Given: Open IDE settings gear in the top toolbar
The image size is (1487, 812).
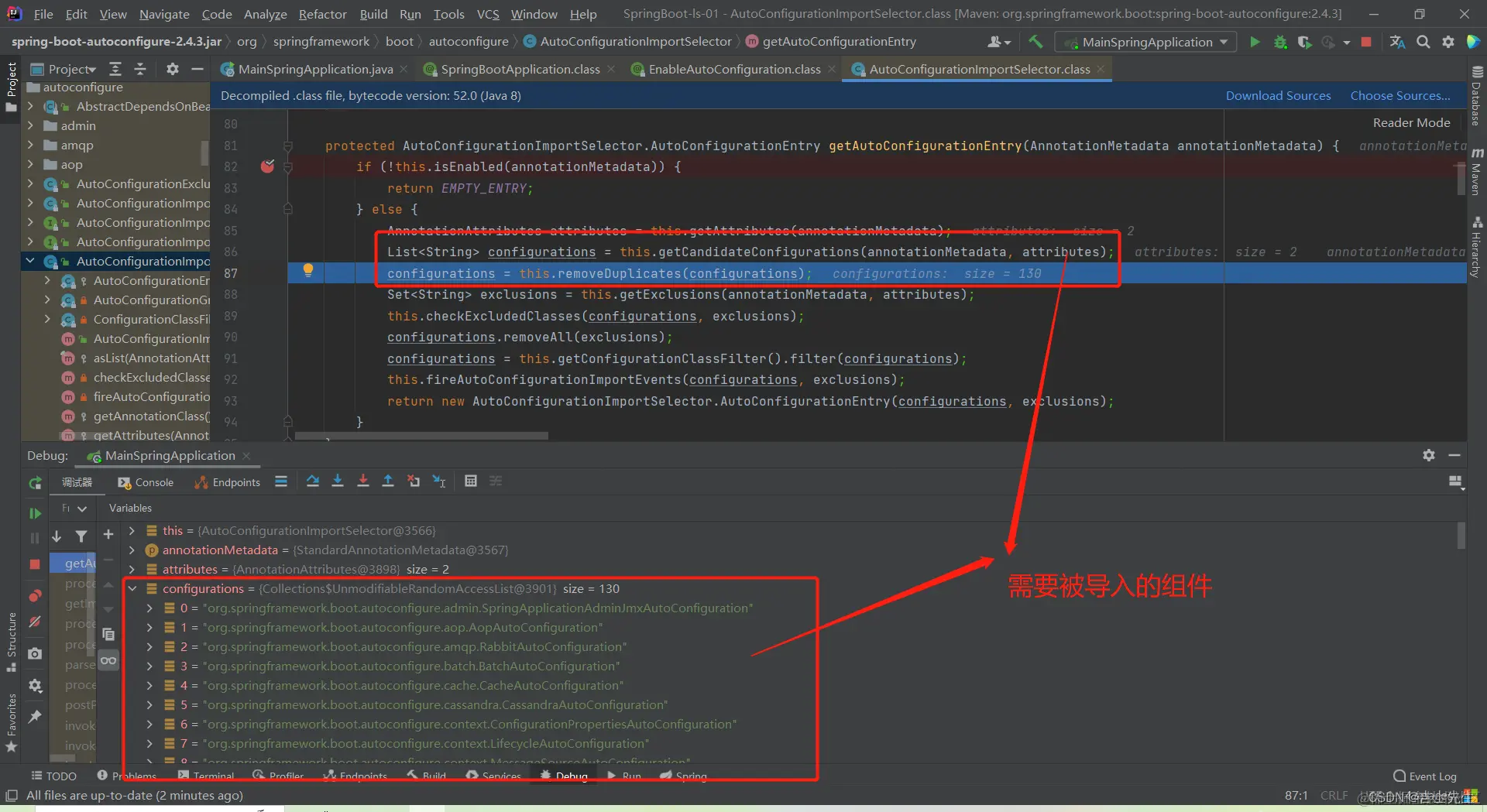Looking at the screenshot, I should pos(1448,42).
